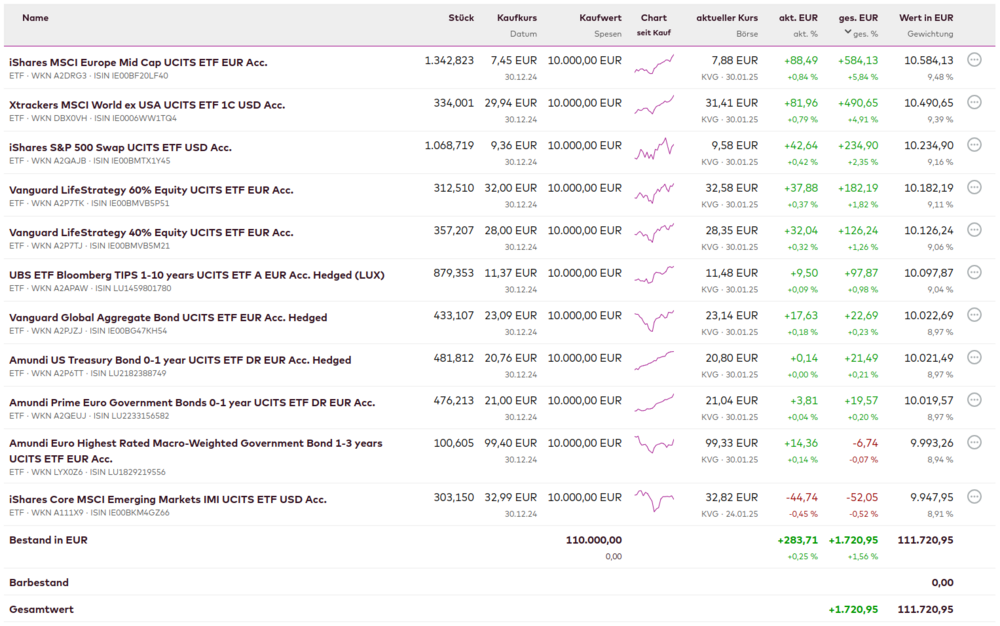Image resolution: width=1000 pixels, height=626 pixels.
Task: View sparkline chart for Xtrackers MSCI World ex USA
Action: coord(654,105)
